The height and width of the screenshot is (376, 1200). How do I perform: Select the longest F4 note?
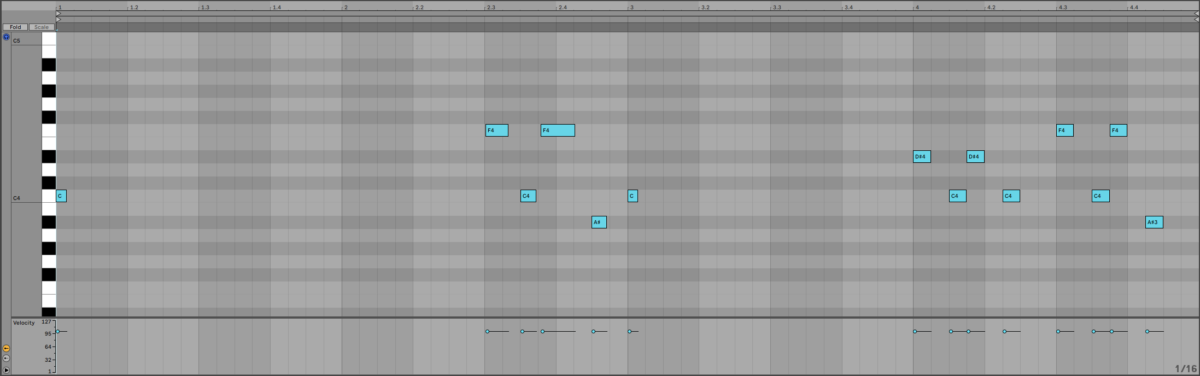click(557, 130)
